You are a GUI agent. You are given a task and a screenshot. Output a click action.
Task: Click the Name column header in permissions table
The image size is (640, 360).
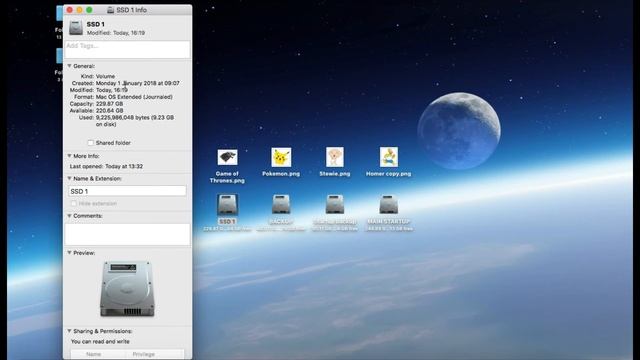click(x=93, y=354)
